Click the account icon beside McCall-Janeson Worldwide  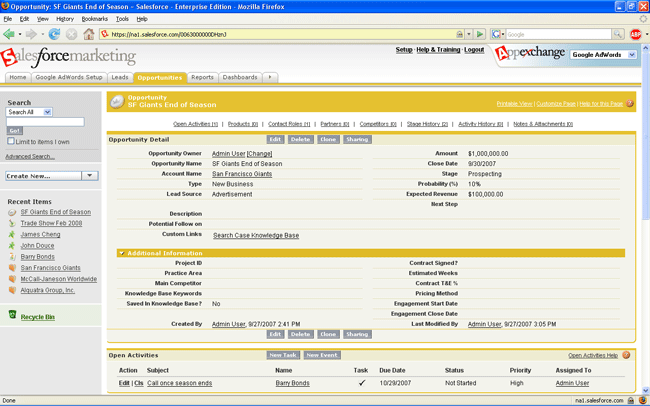(12, 279)
